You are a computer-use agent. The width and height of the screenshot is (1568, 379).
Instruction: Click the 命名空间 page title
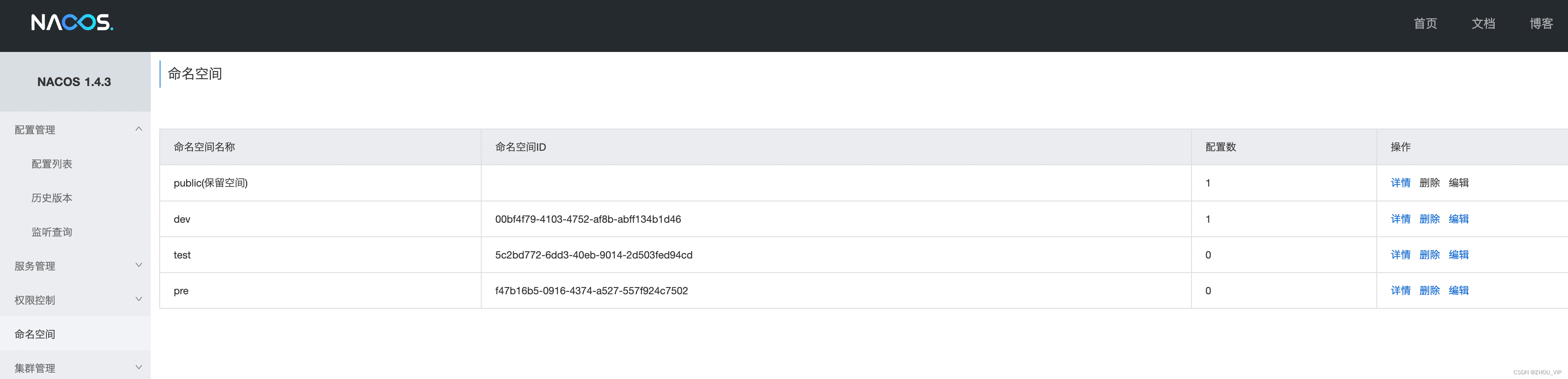(195, 74)
